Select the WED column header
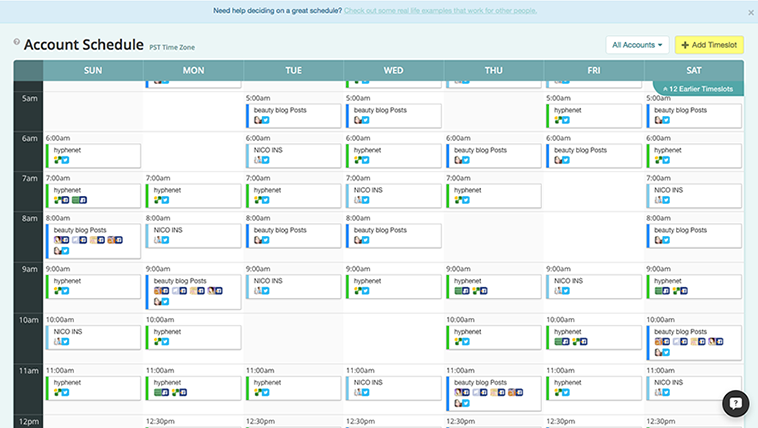Viewport: 758px width, 428px height. [x=394, y=71]
